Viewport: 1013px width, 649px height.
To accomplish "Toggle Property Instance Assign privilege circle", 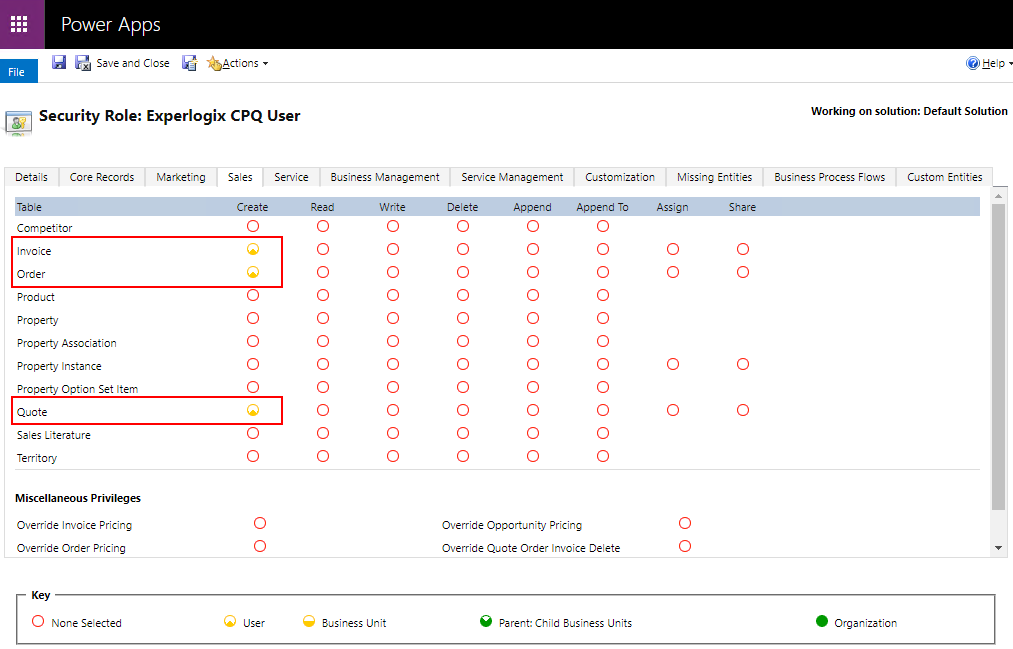I will pyautogui.click(x=673, y=364).
